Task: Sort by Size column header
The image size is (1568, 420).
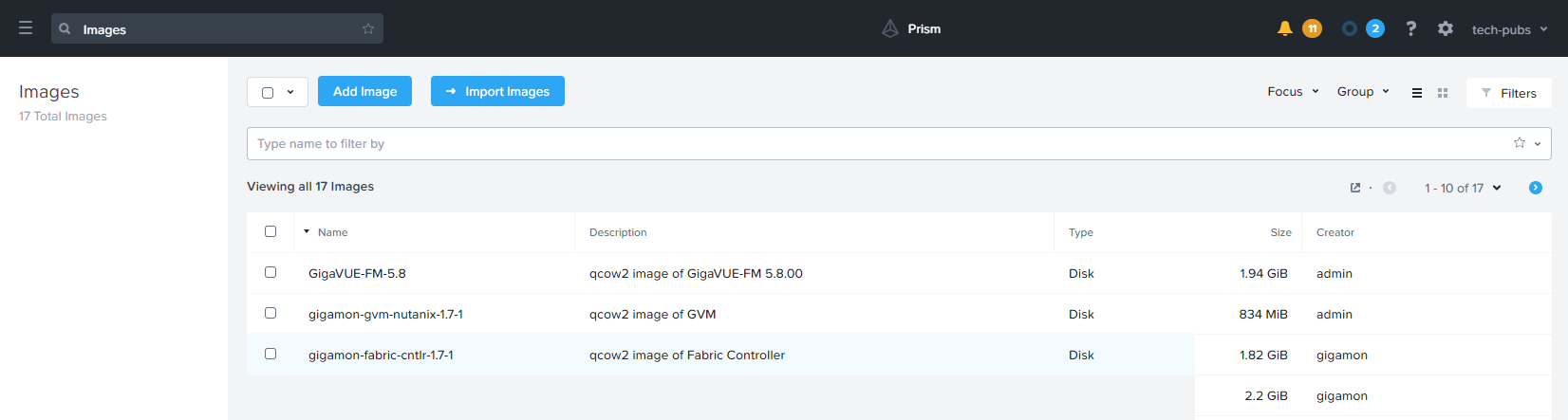Action: [x=1281, y=232]
